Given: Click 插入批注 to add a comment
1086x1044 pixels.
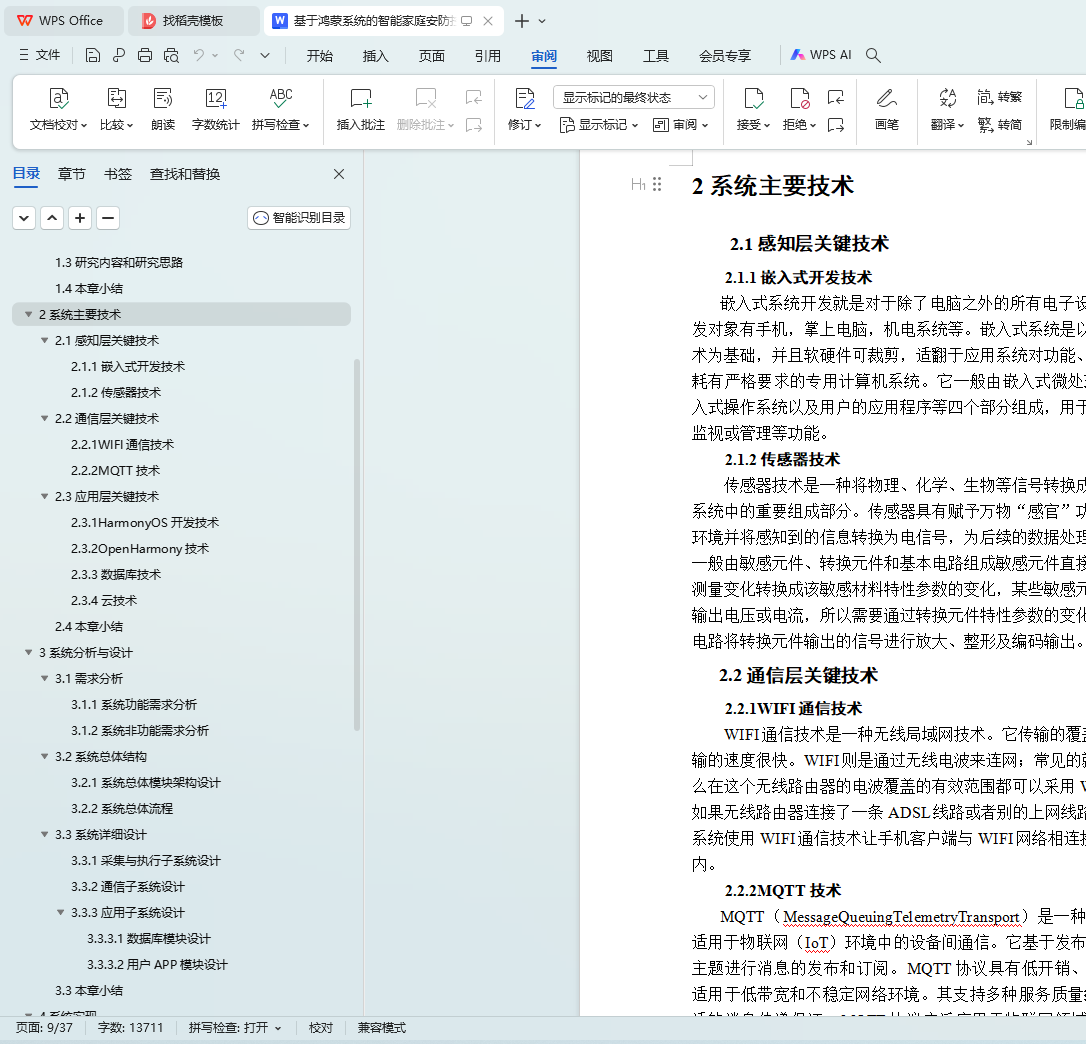Looking at the screenshot, I should [x=360, y=98].
